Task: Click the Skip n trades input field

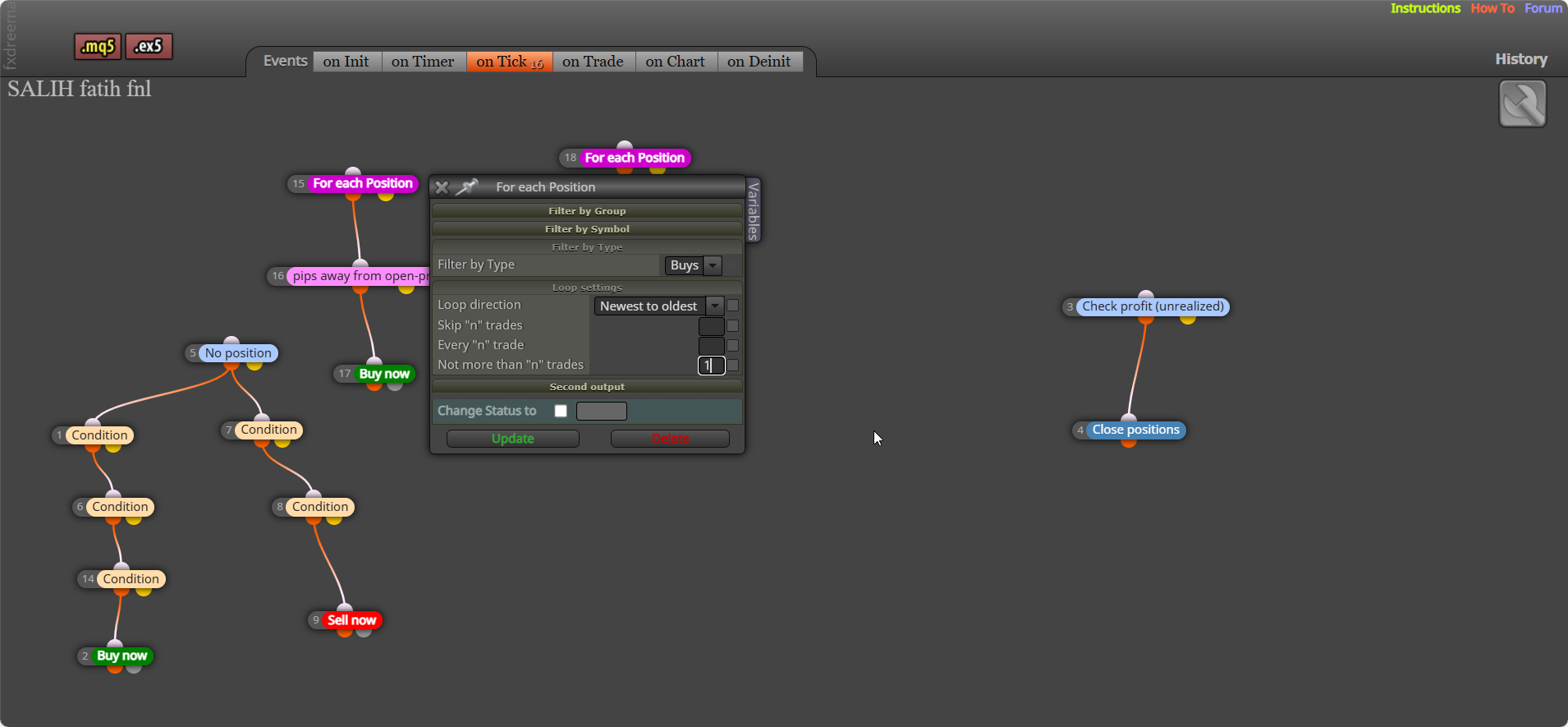Action: pyautogui.click(x=711, y=326)
